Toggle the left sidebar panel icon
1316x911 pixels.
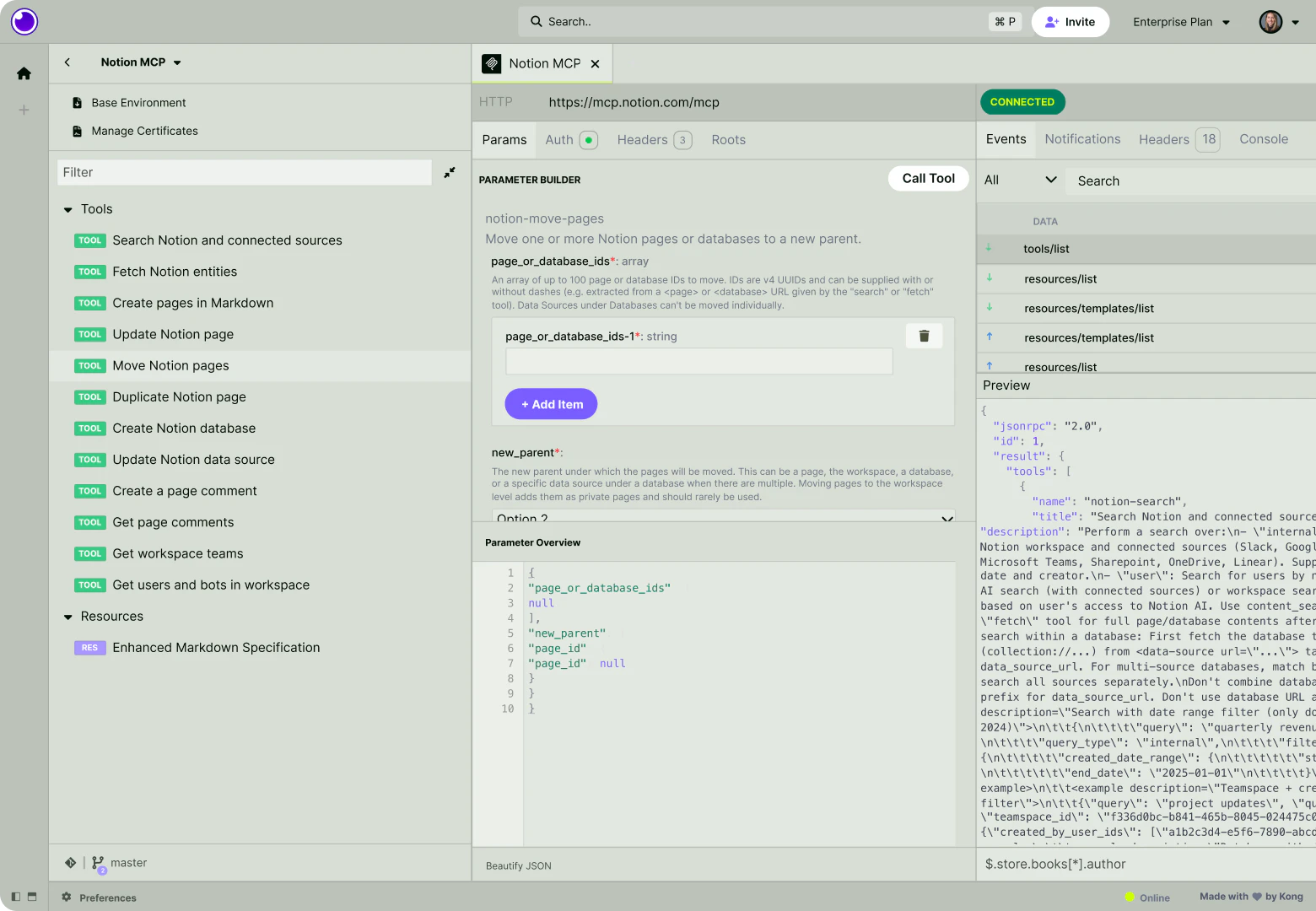click(x=16, y=897)
